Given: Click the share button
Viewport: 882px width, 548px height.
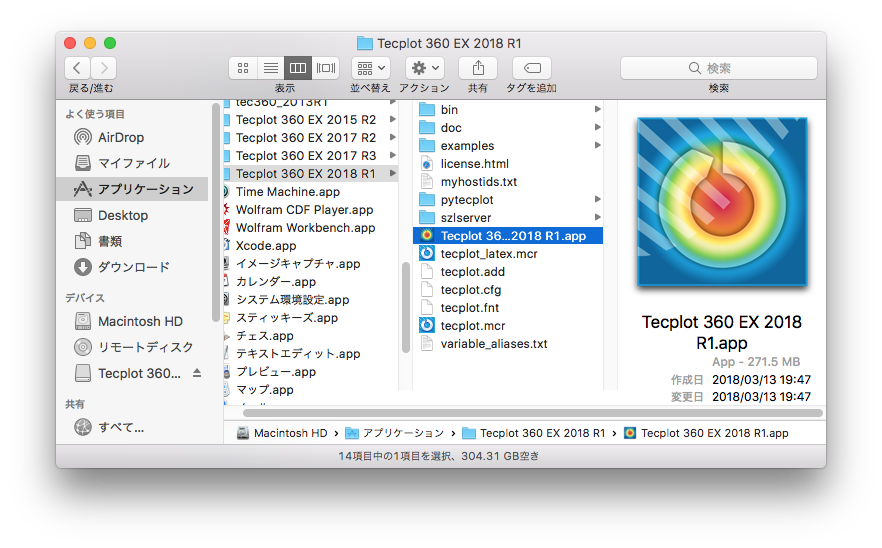Looking at the screenshot, I should 478,68.
